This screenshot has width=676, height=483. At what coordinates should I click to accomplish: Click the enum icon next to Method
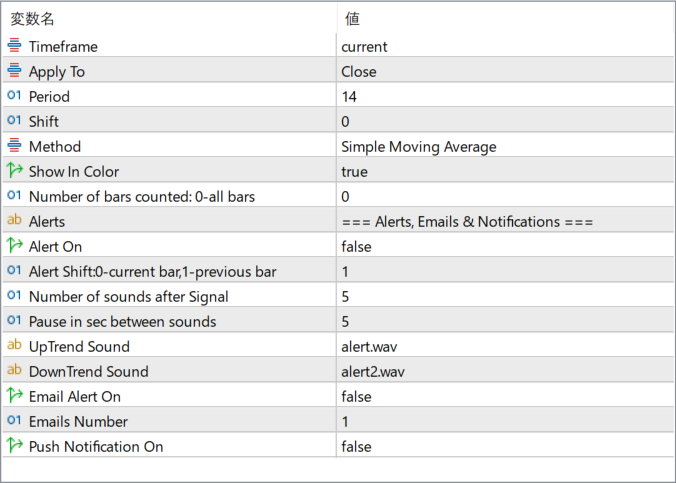14,145
